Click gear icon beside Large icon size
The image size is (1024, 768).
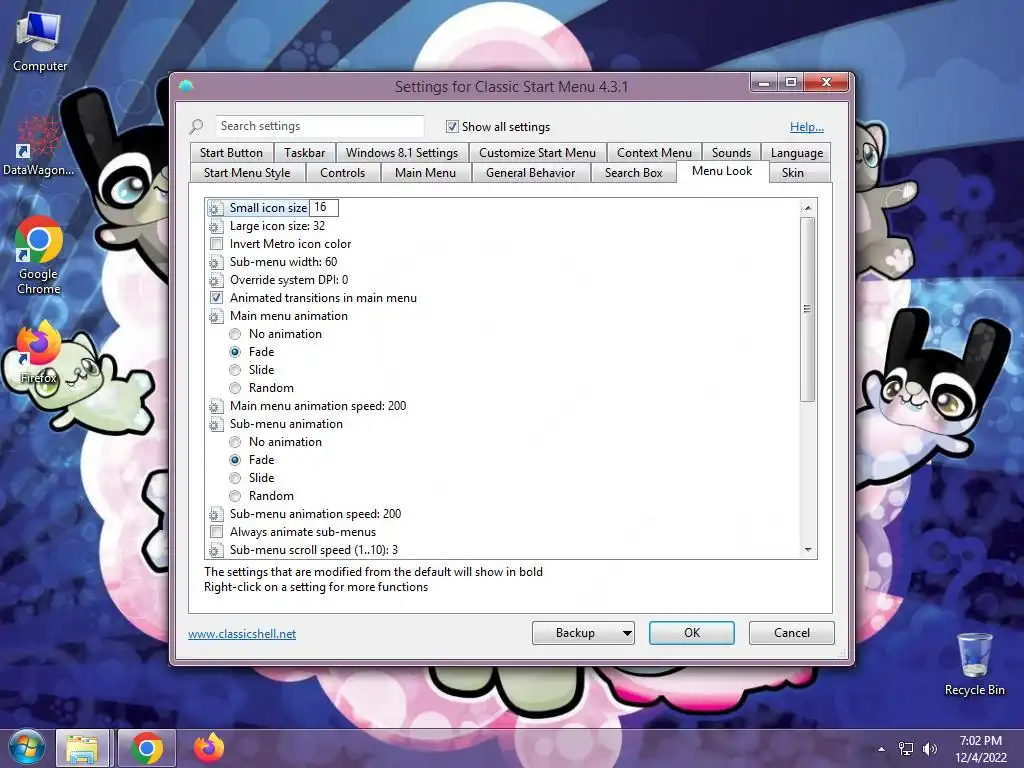pyautogui.click(x=216, y=226)
